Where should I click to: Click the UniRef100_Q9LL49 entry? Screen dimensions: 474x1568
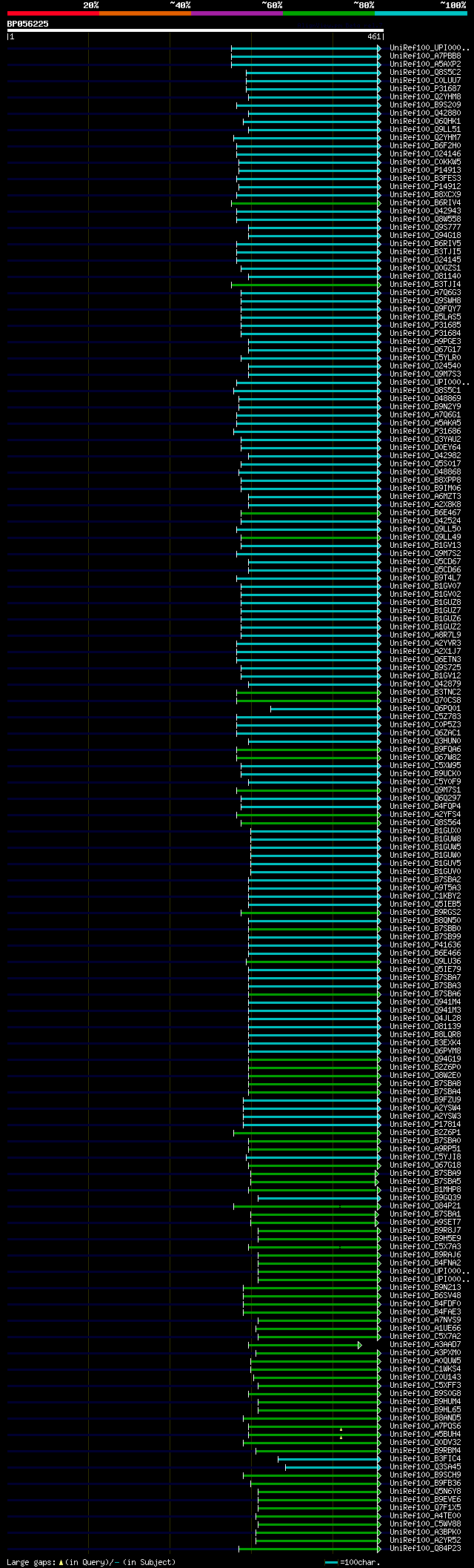tap(425, 537)
